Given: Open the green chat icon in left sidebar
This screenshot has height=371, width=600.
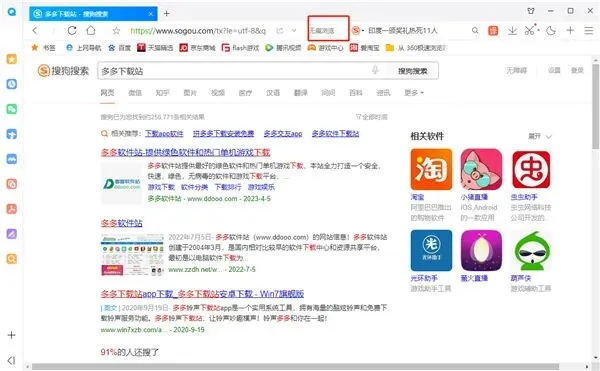Looking at the screenshot, I should click(11, 109).
